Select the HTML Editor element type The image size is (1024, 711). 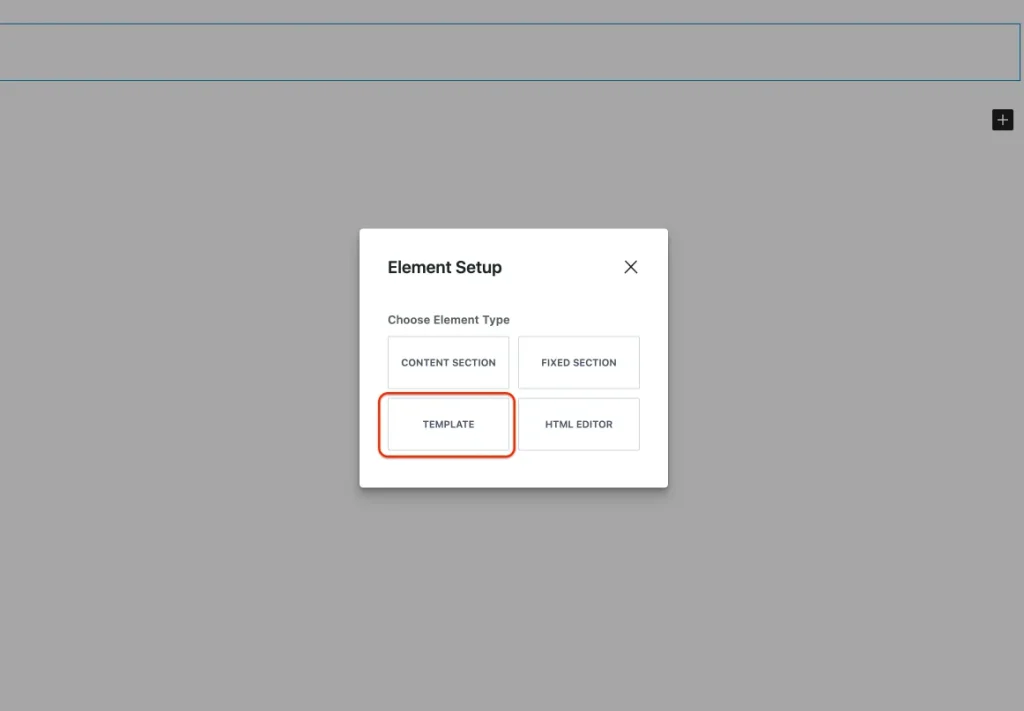coord(579,424)
